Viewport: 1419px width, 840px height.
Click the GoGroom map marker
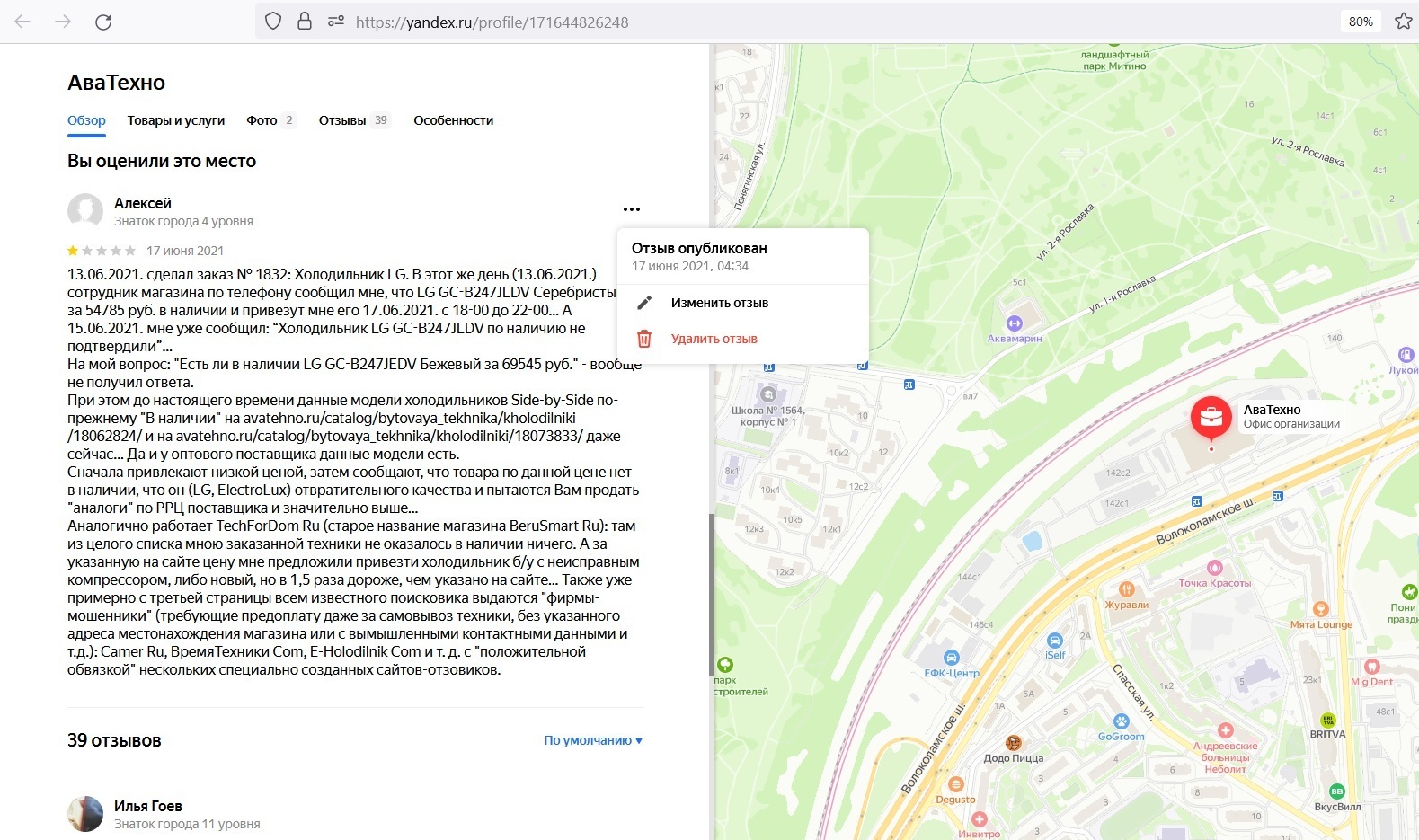(x=1121, y=721)
